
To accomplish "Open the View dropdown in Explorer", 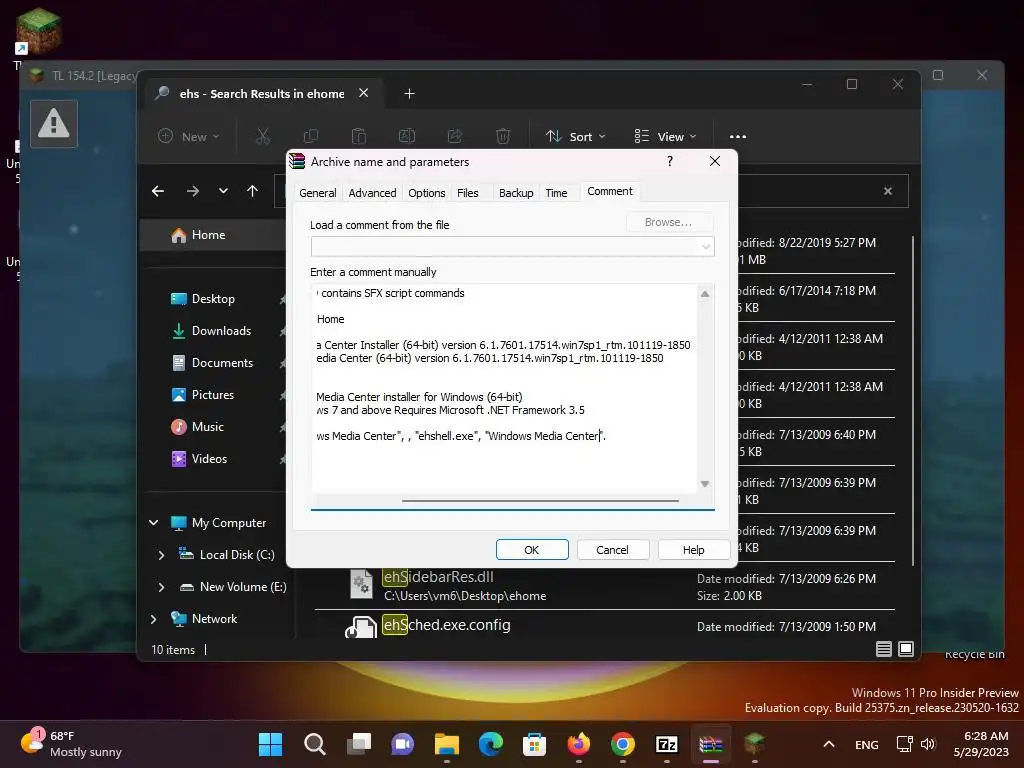I will [665, 136].
